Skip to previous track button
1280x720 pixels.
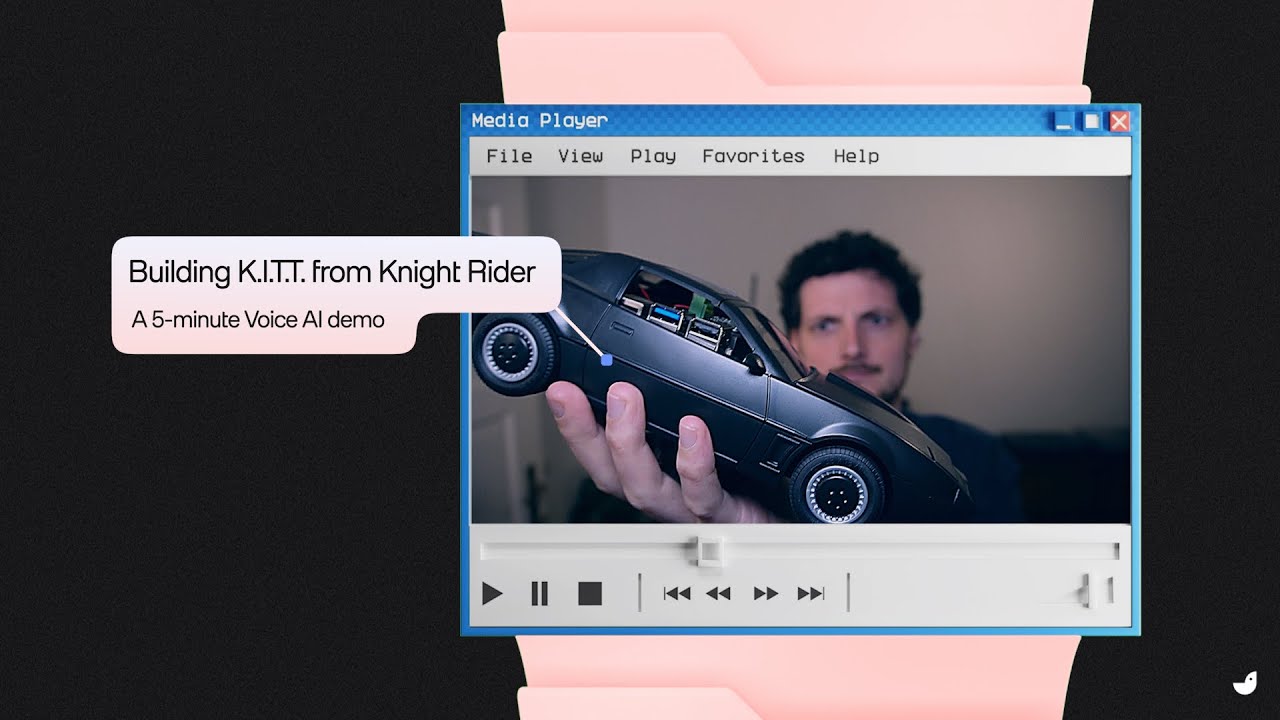pos(677,594)
